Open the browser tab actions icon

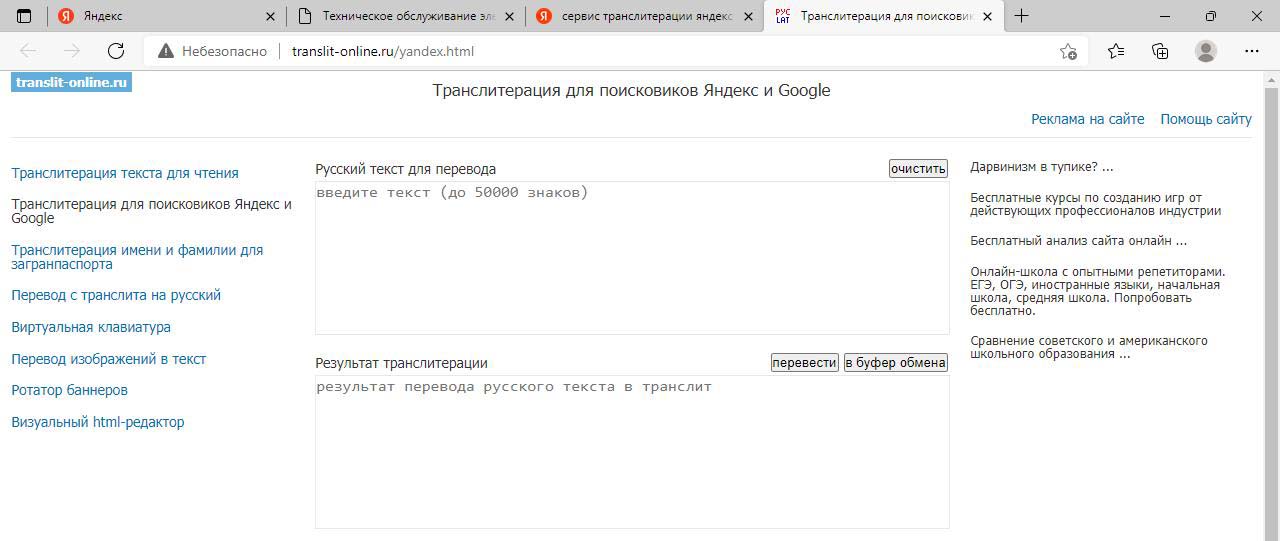(x=24, y=16)
